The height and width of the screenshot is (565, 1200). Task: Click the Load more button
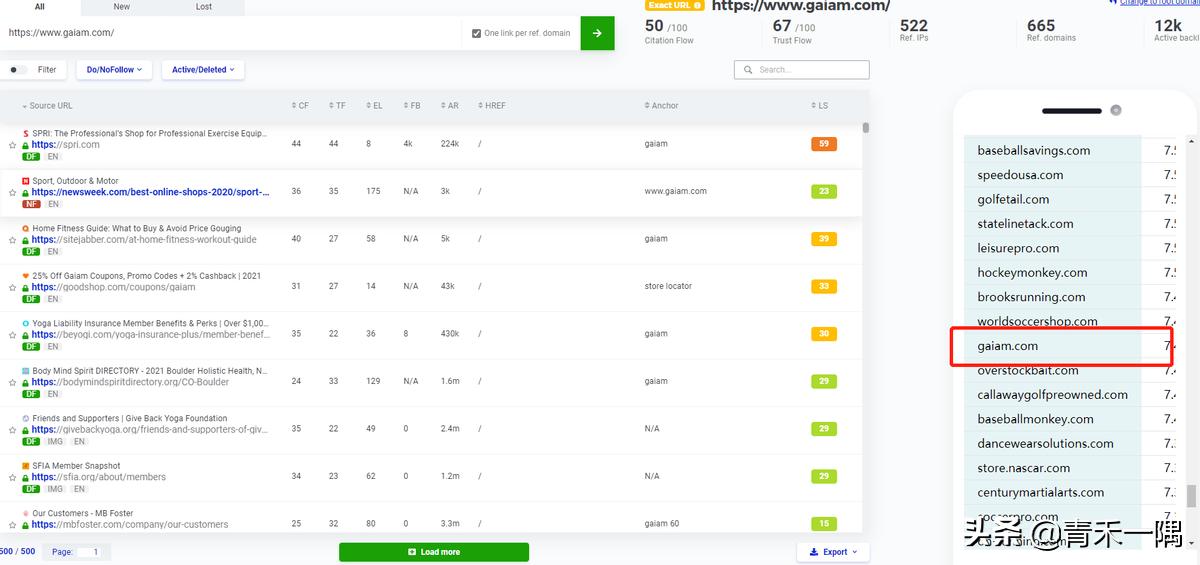click(434, 552)
